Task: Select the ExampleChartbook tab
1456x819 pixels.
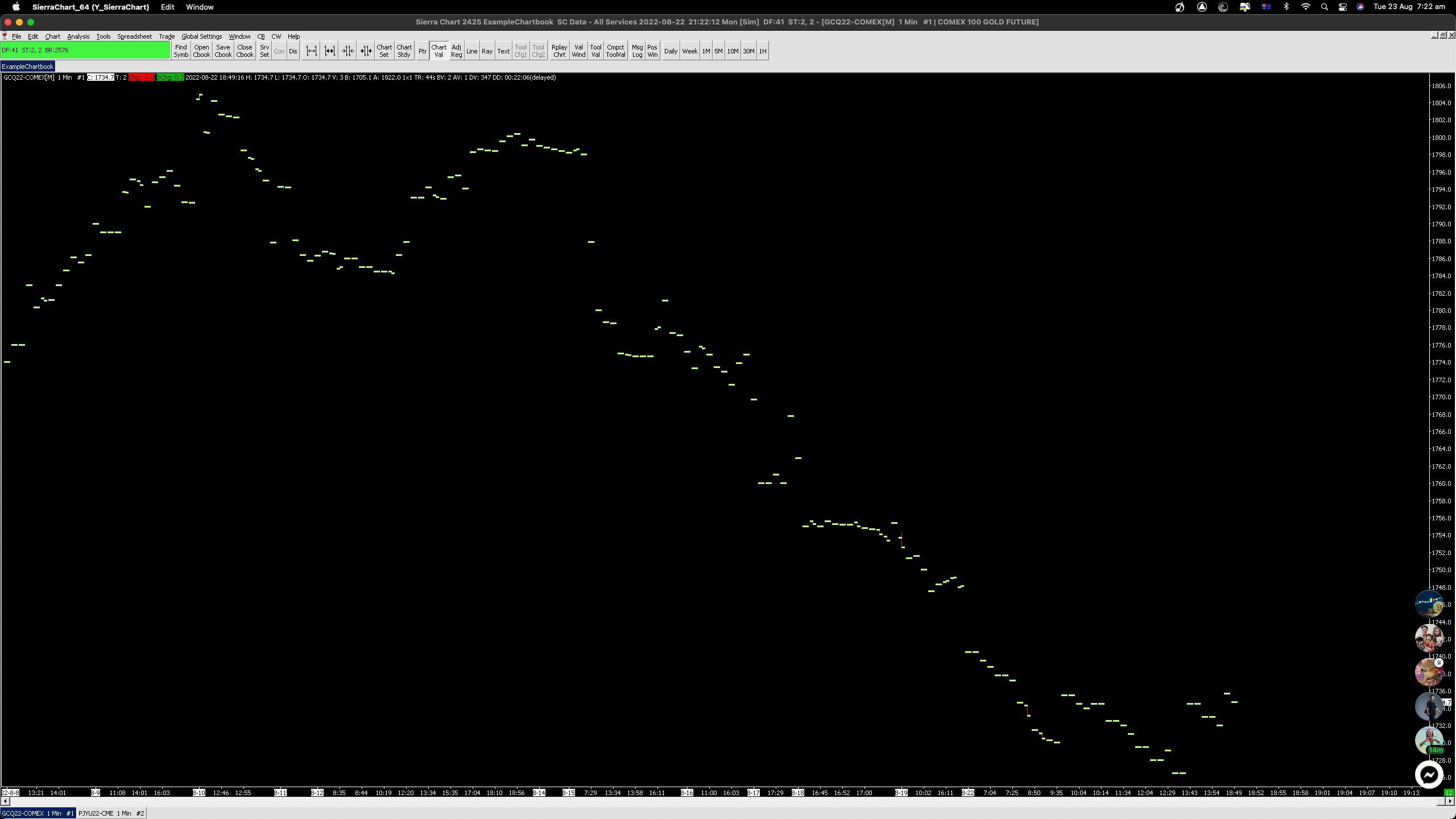Action: [27, 67]
